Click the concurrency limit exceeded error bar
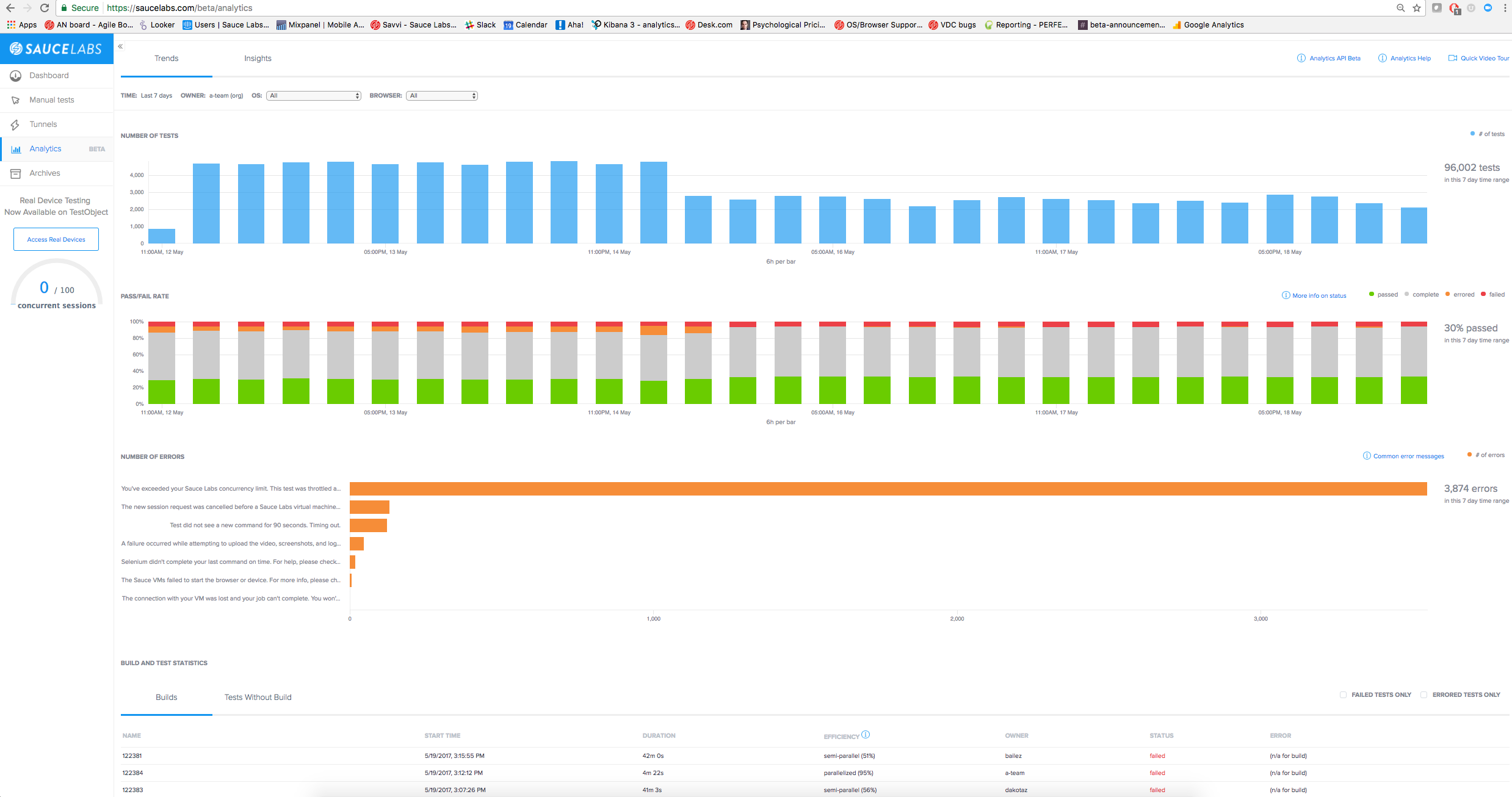 point(888,489)
